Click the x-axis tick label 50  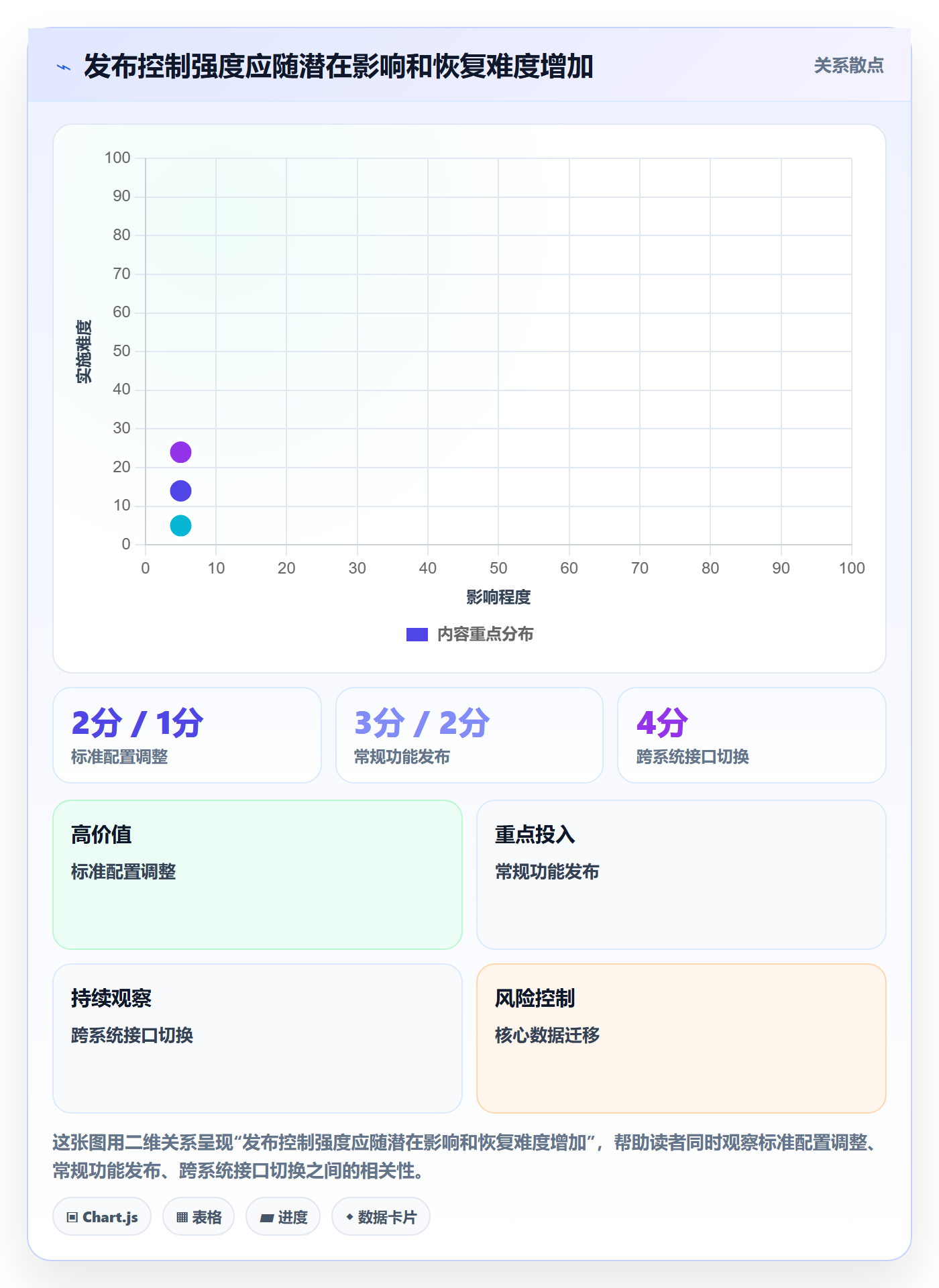click(498, 568)
